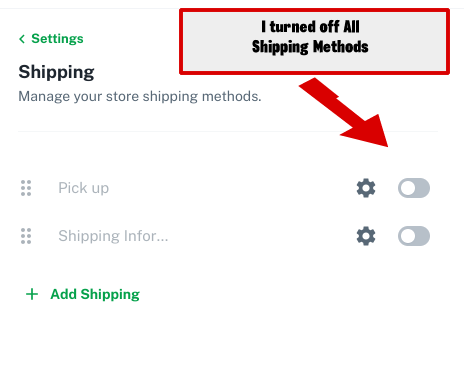The image size is (464, 378).
Task: Turn on the Shipping Infor... toggle
Action: (414, 236)
